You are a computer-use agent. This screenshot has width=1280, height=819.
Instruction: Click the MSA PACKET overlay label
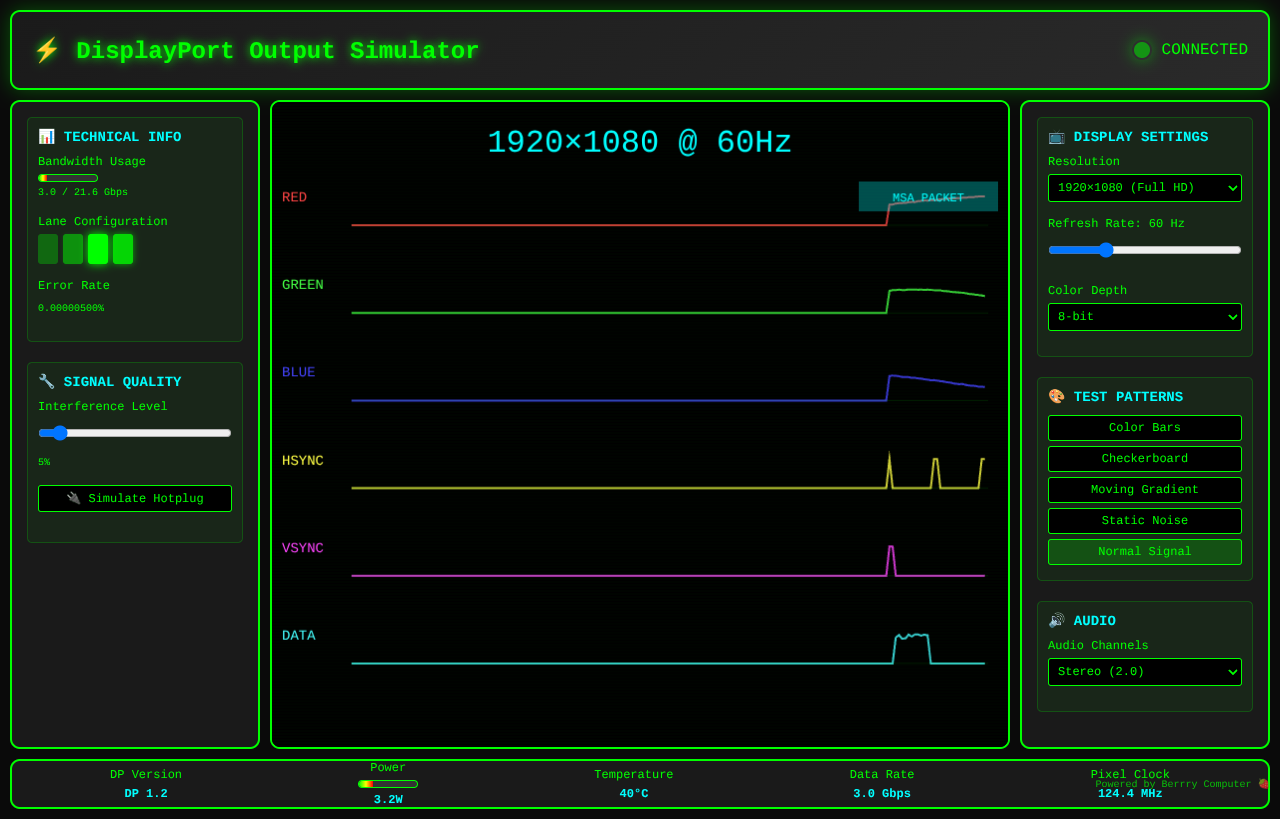pos(928,196)
